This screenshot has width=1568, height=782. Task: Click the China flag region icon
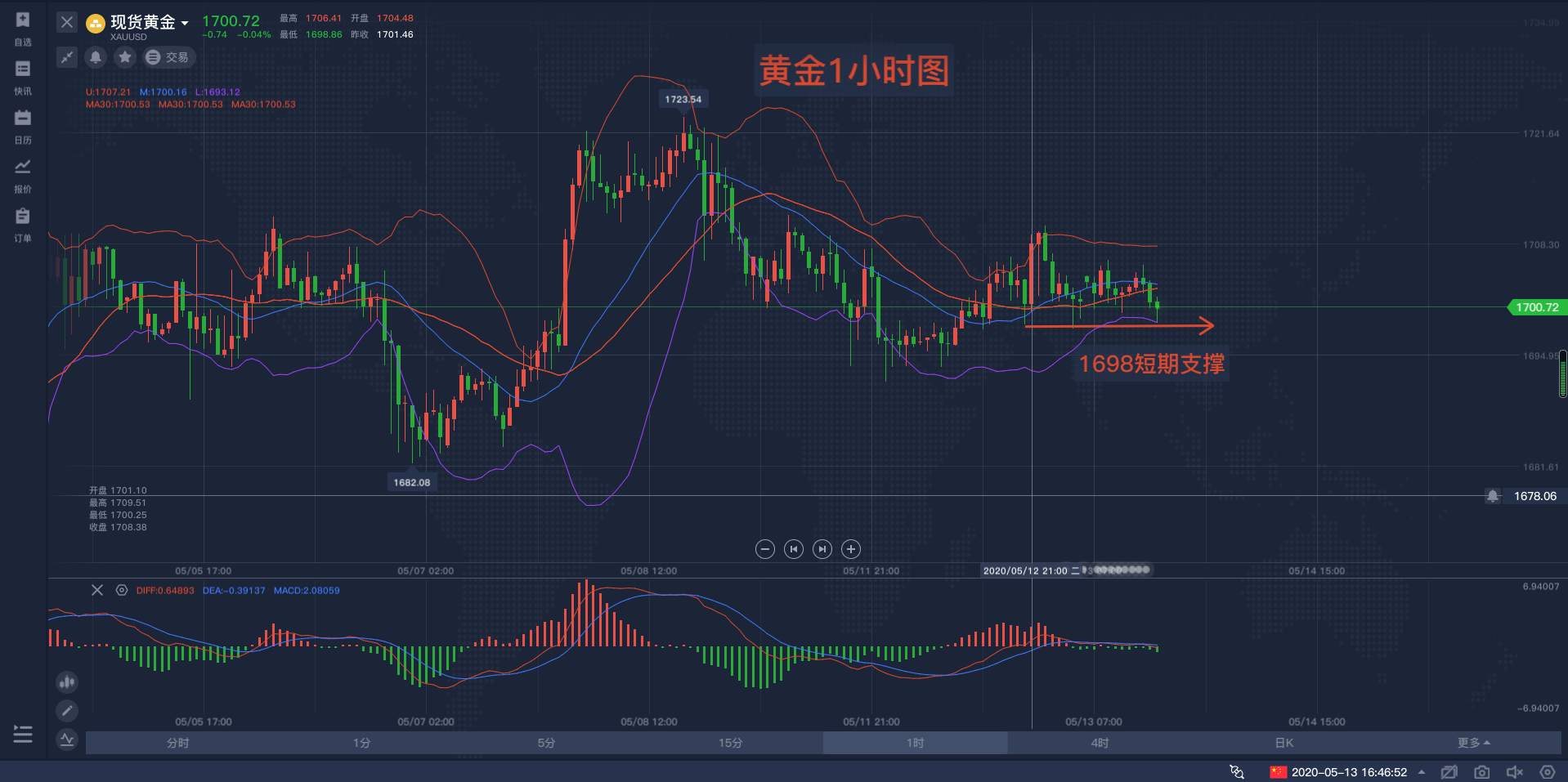pyautogui.click(x=1278, y=771)
